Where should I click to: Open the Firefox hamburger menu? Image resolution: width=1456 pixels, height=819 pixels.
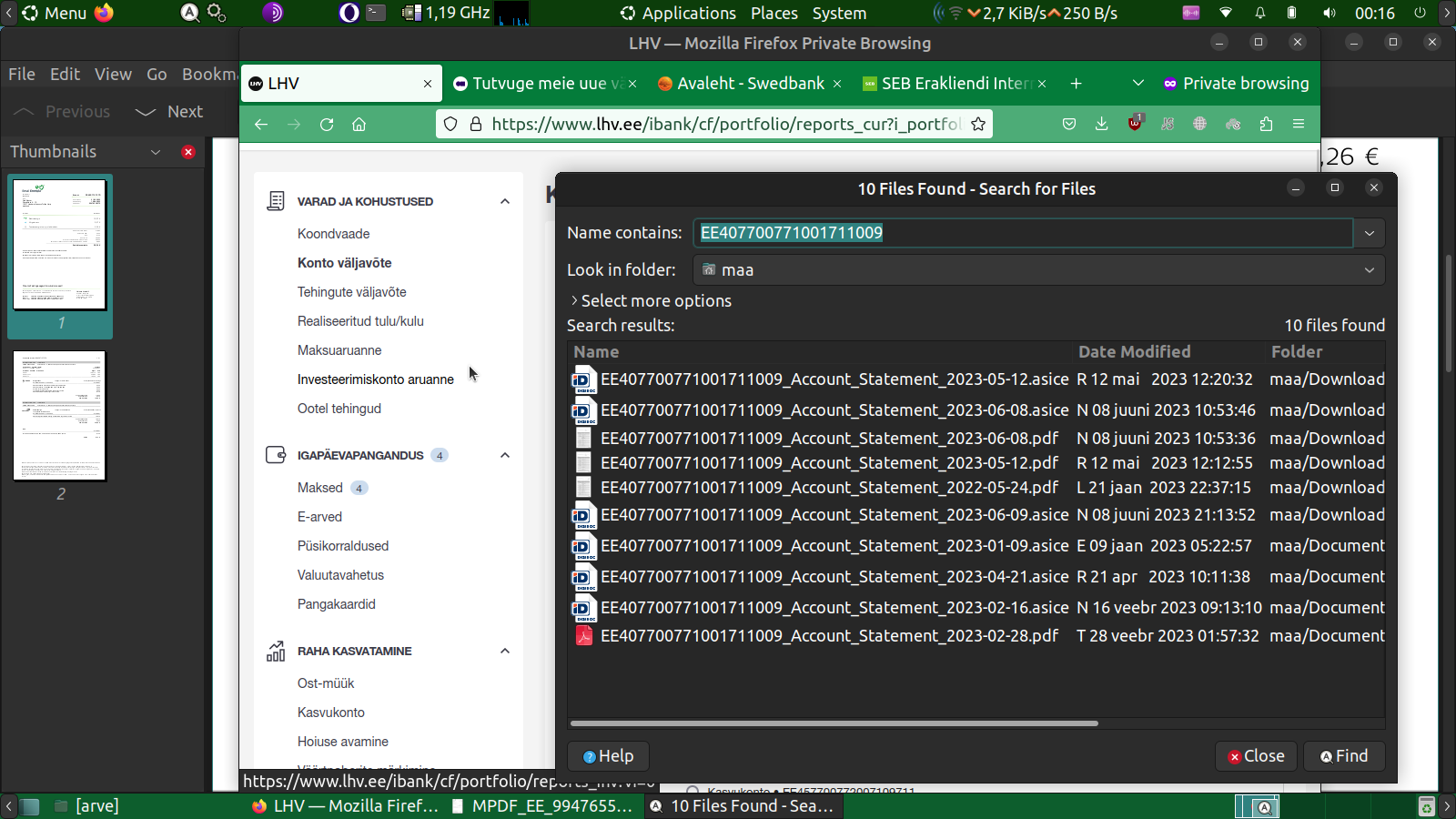coord(1299,125)
